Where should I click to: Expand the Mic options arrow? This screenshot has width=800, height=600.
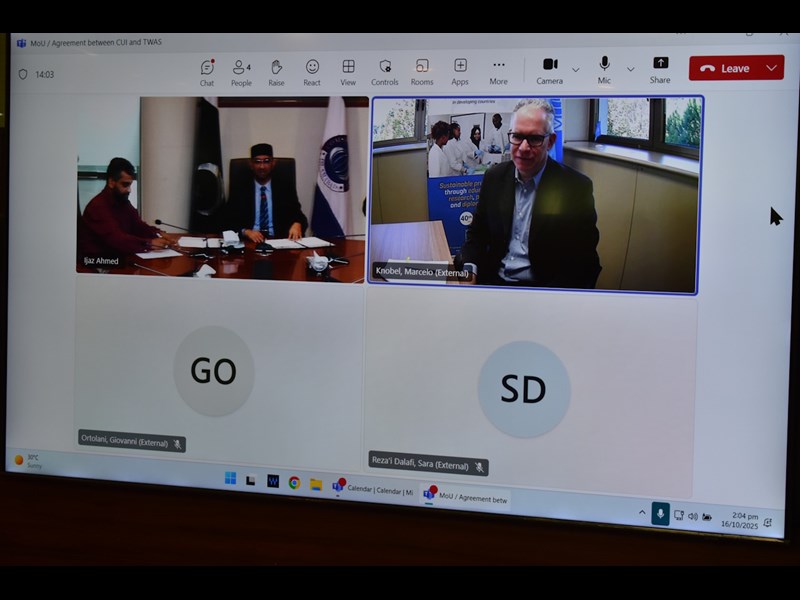[630, 69]
